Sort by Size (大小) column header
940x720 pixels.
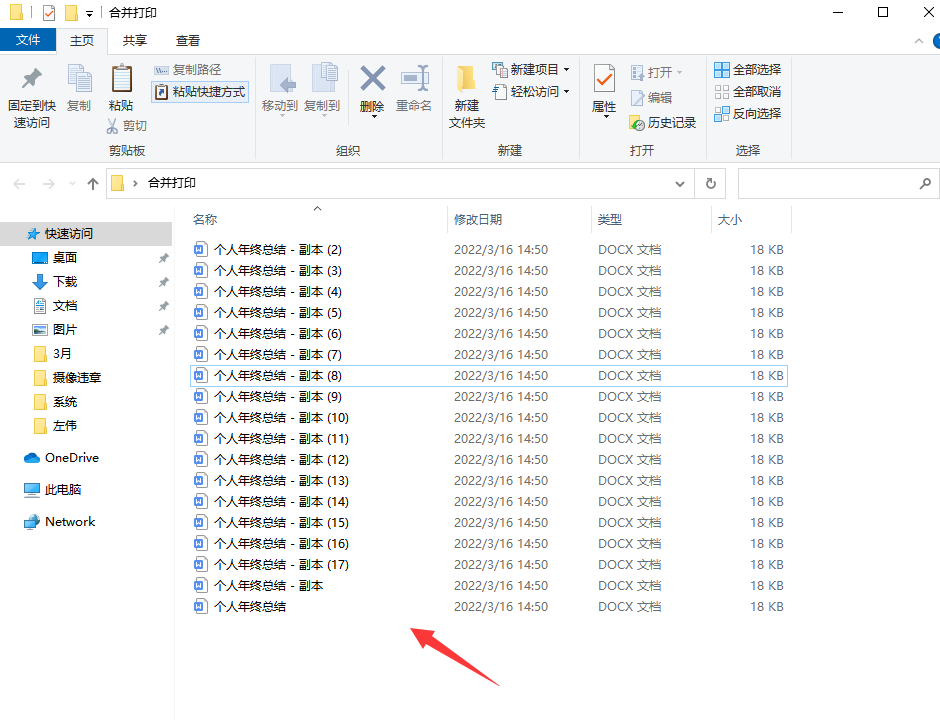click(x=730, y=219)
